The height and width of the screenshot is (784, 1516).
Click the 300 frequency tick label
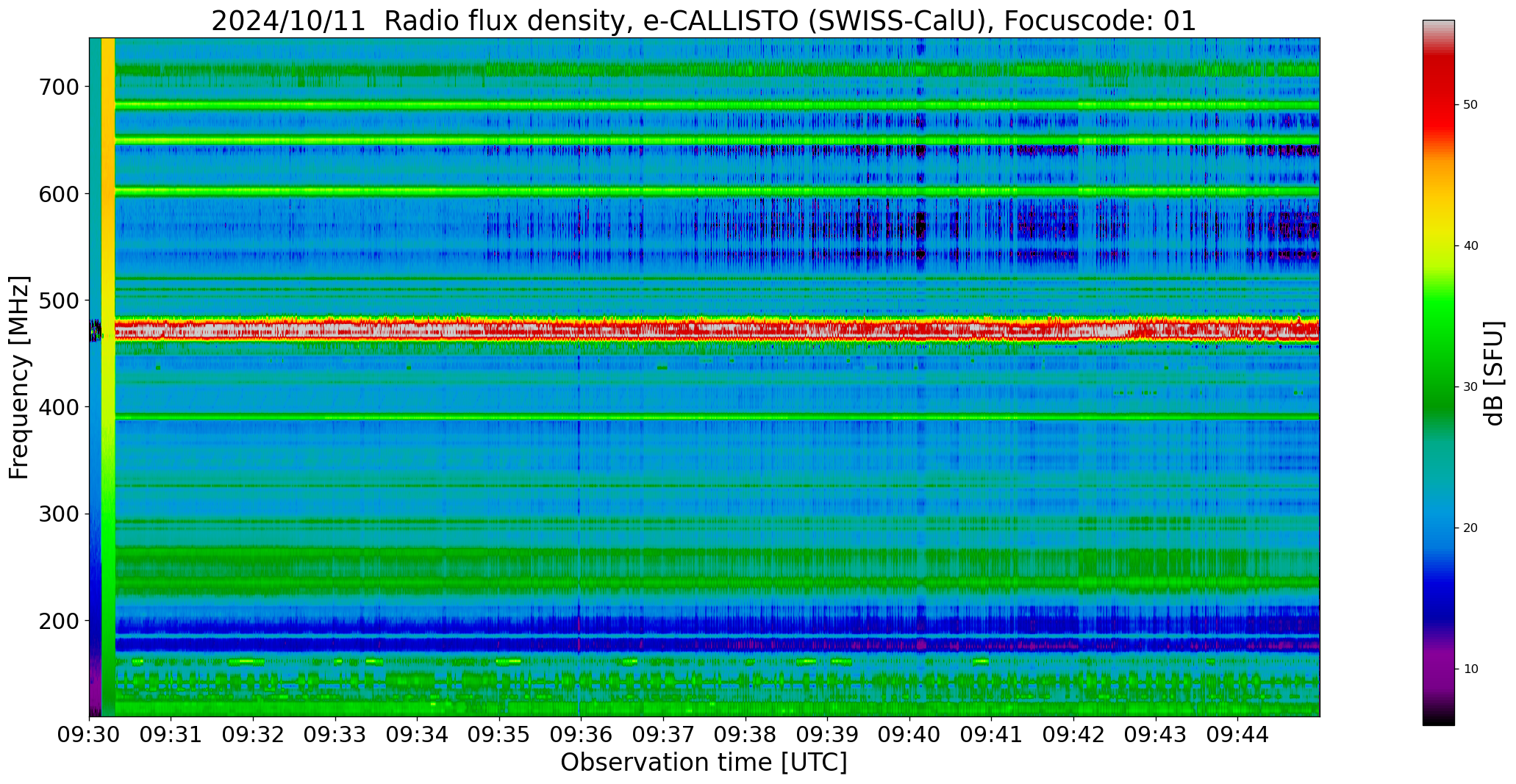(58, 514)
